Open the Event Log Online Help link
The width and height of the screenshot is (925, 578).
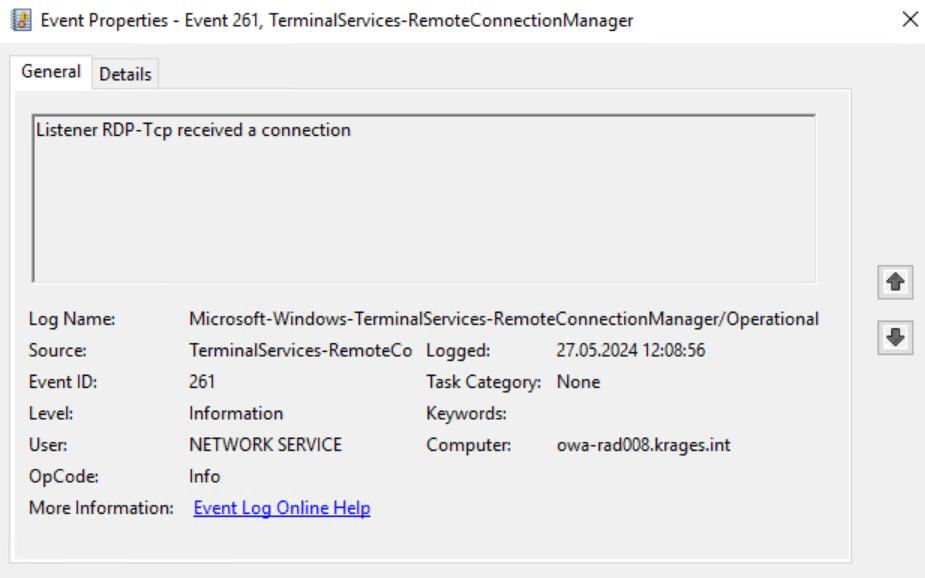282,508
